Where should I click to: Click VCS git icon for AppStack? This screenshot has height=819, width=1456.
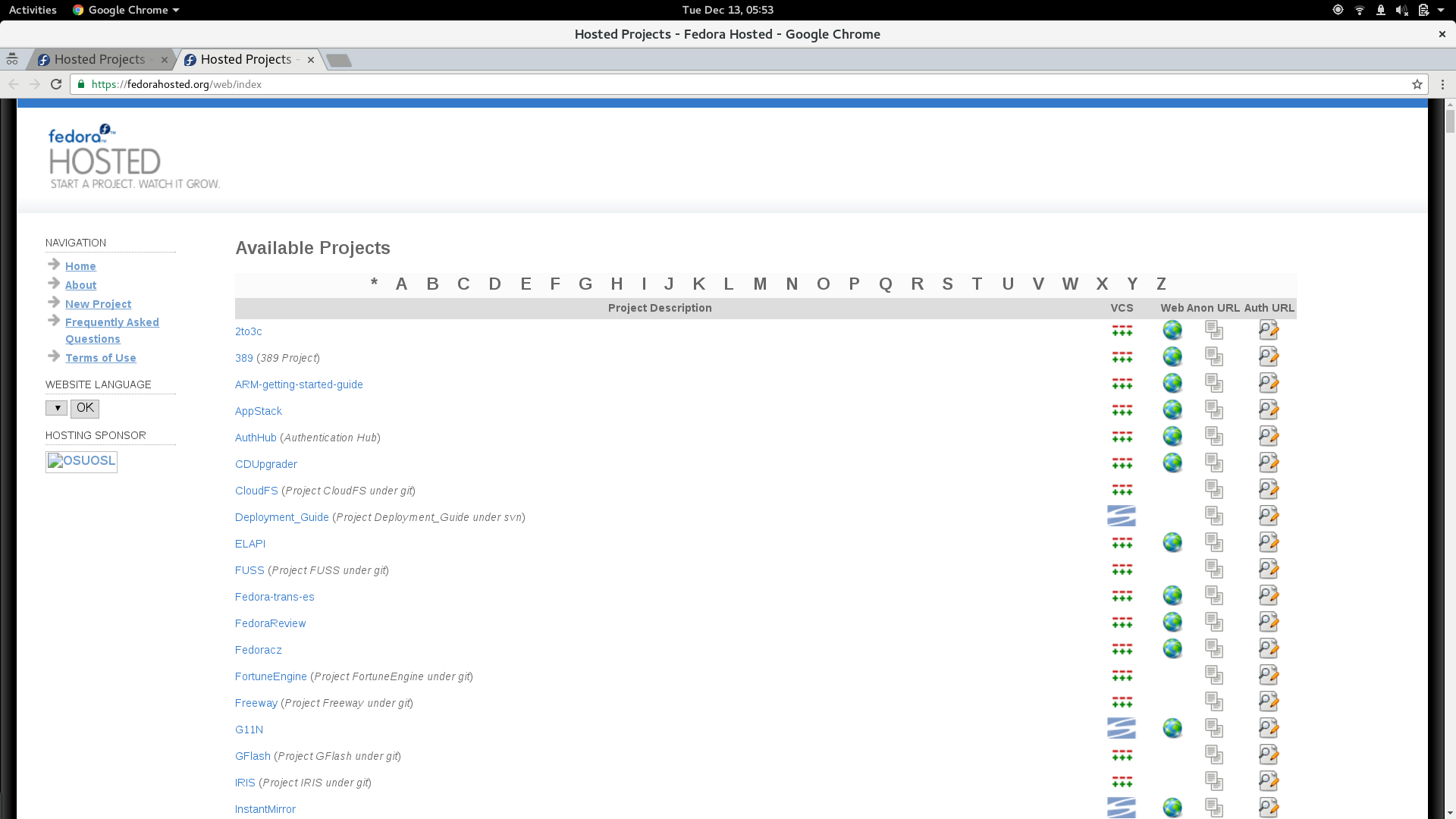click(1122, 410)
